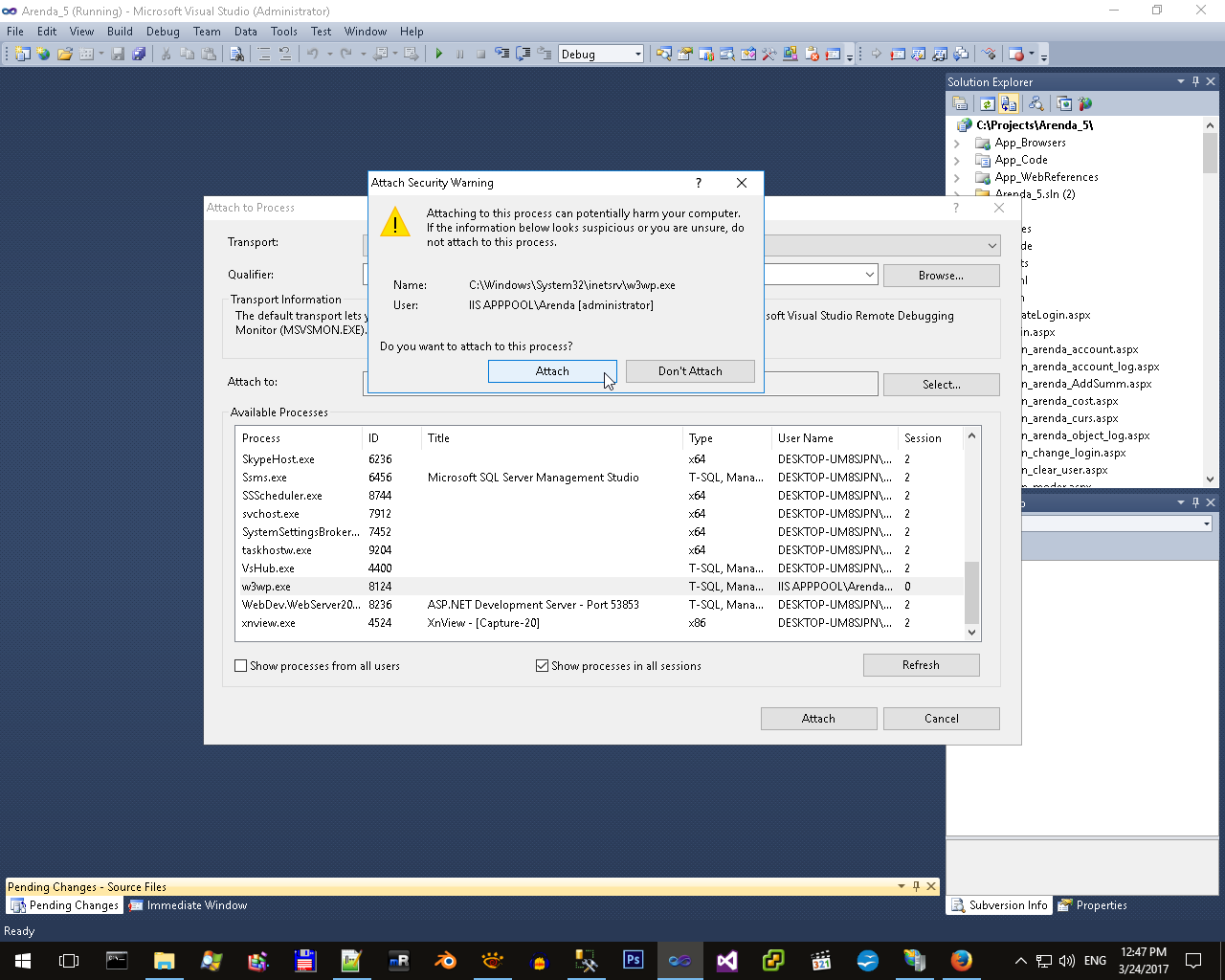Open the Build menu
This screenshot has height=980, width=1225.
[120, 32]
